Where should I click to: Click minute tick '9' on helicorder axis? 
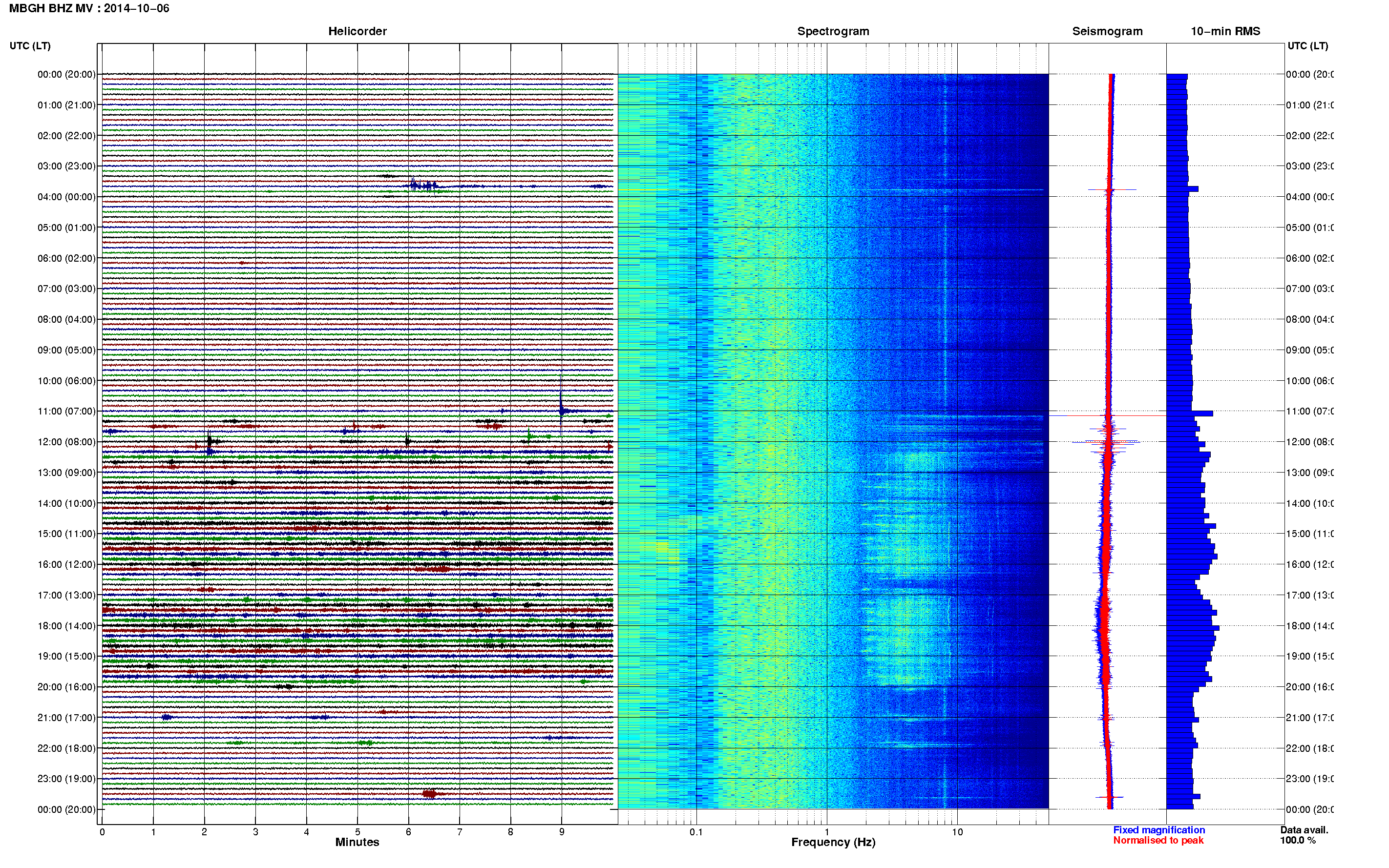pos(562,832)
